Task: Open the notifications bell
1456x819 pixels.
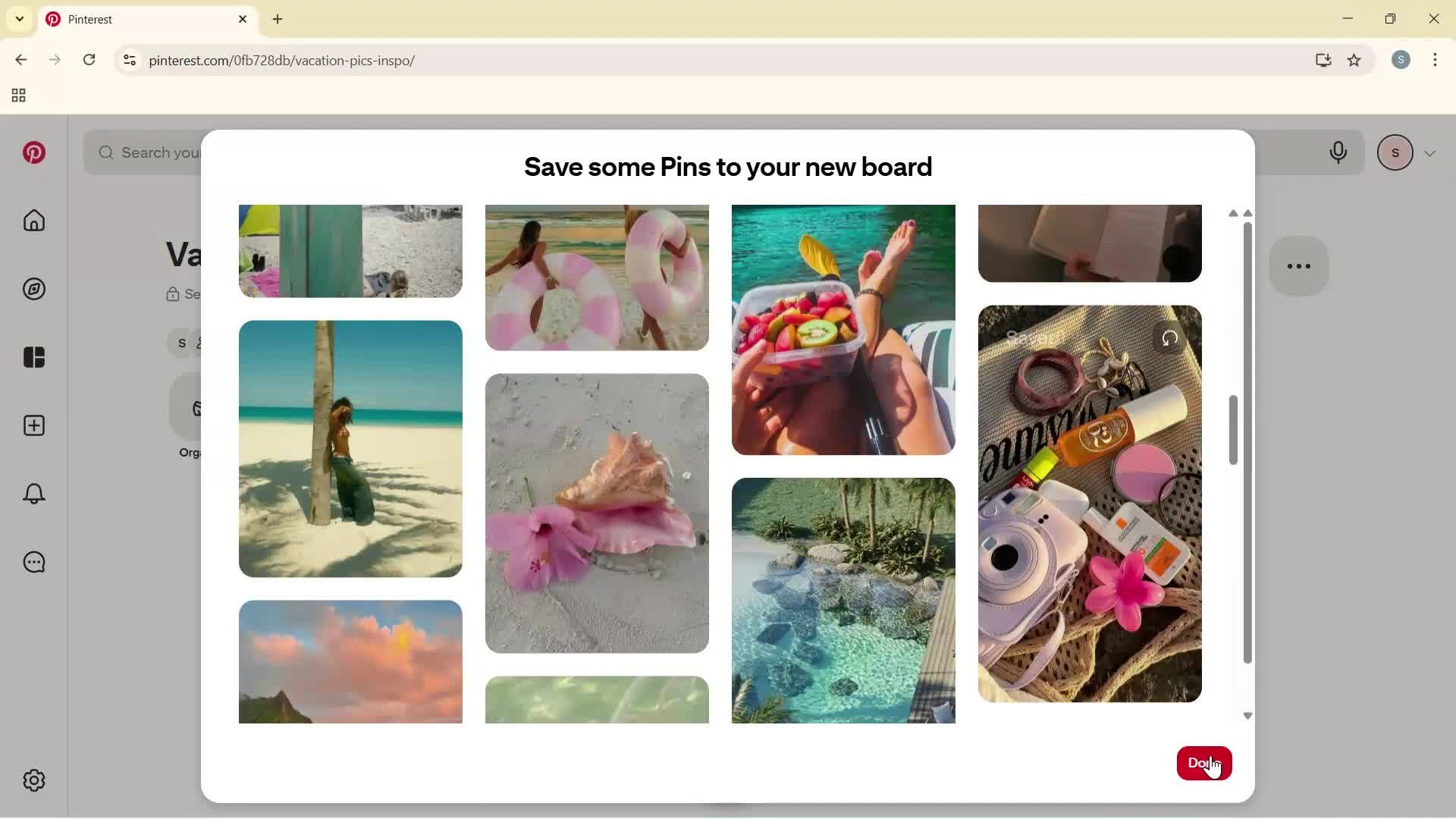Action: tap(33, 494)
